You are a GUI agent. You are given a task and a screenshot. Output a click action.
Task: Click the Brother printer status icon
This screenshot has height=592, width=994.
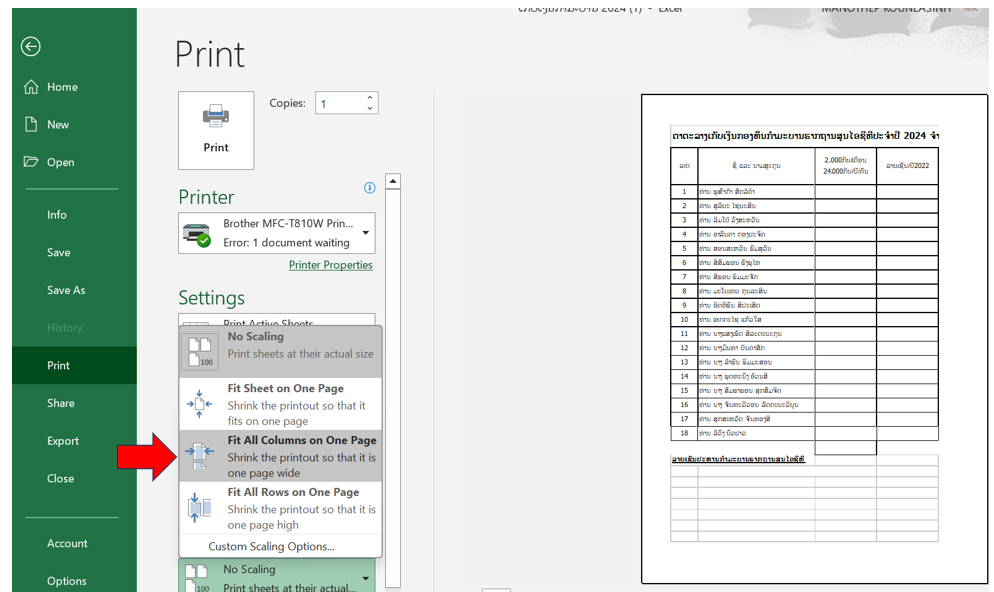click(197, 234)
